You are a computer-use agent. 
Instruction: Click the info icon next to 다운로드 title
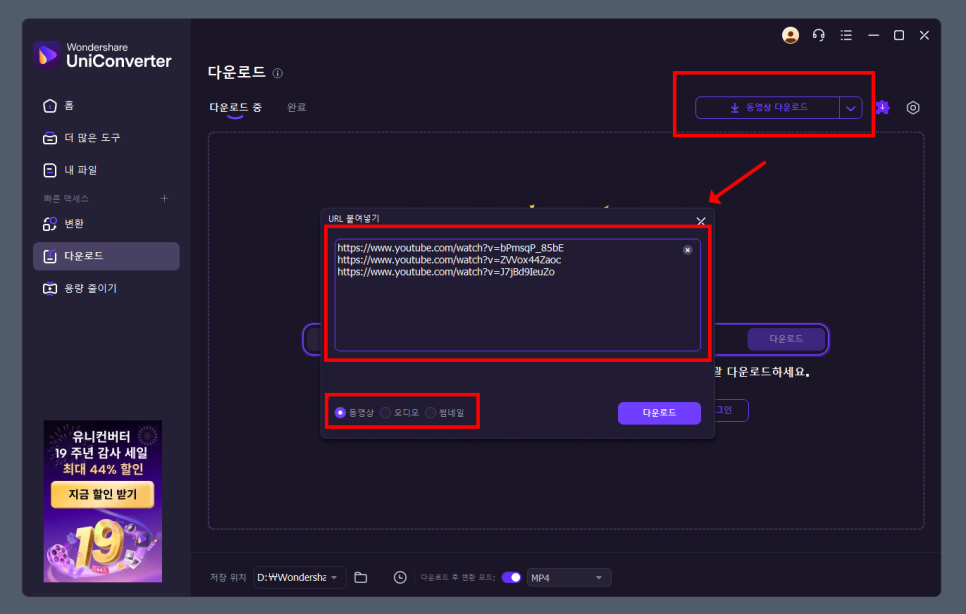click(278, 73)
